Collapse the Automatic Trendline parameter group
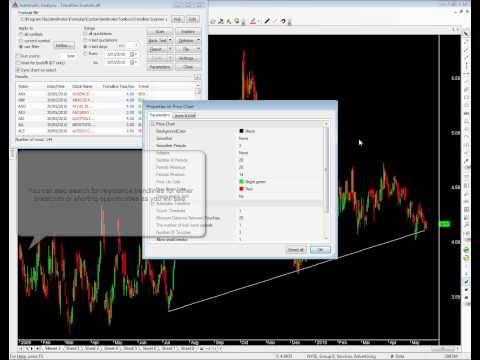The image size is (480, 360). coord(153,203)
